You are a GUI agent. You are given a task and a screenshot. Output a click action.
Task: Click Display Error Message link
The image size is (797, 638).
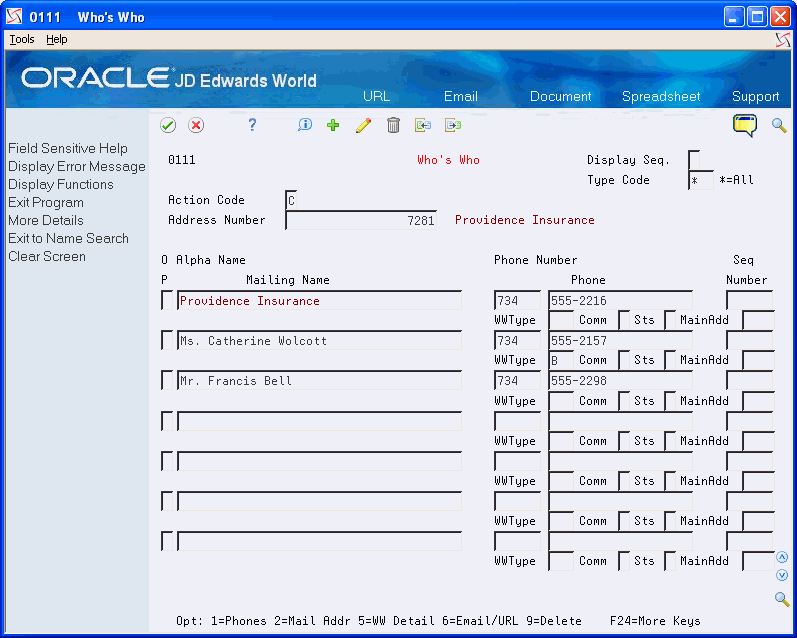(77, 167)
